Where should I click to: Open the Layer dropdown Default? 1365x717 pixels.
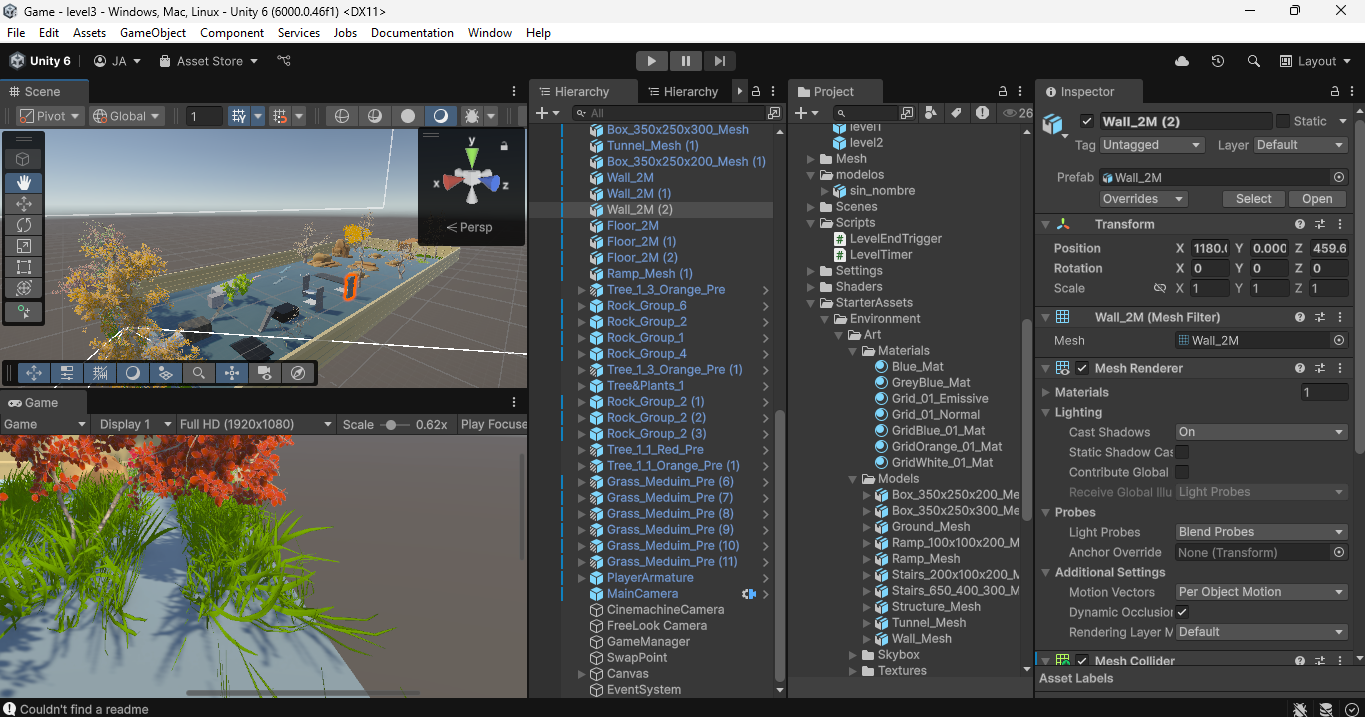(1301, 145)
